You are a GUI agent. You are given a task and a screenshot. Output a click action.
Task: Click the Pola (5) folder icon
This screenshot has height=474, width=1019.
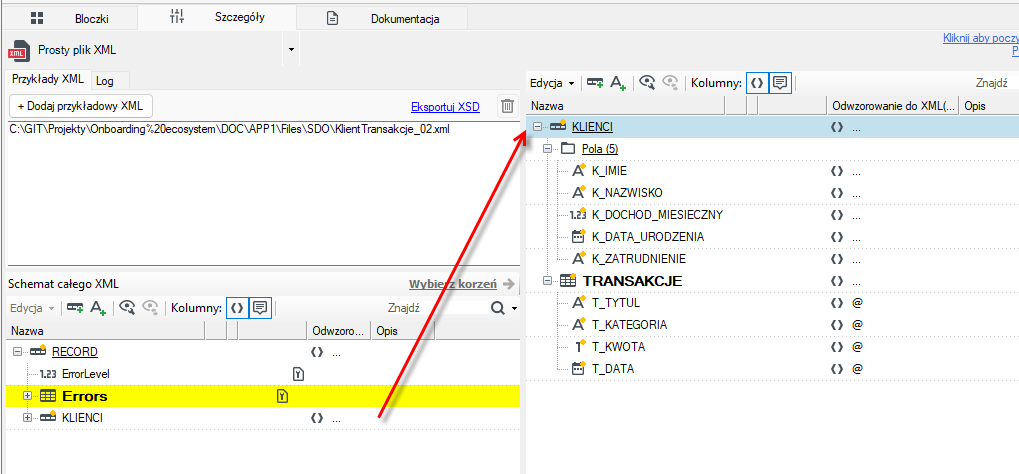[568, 149]
